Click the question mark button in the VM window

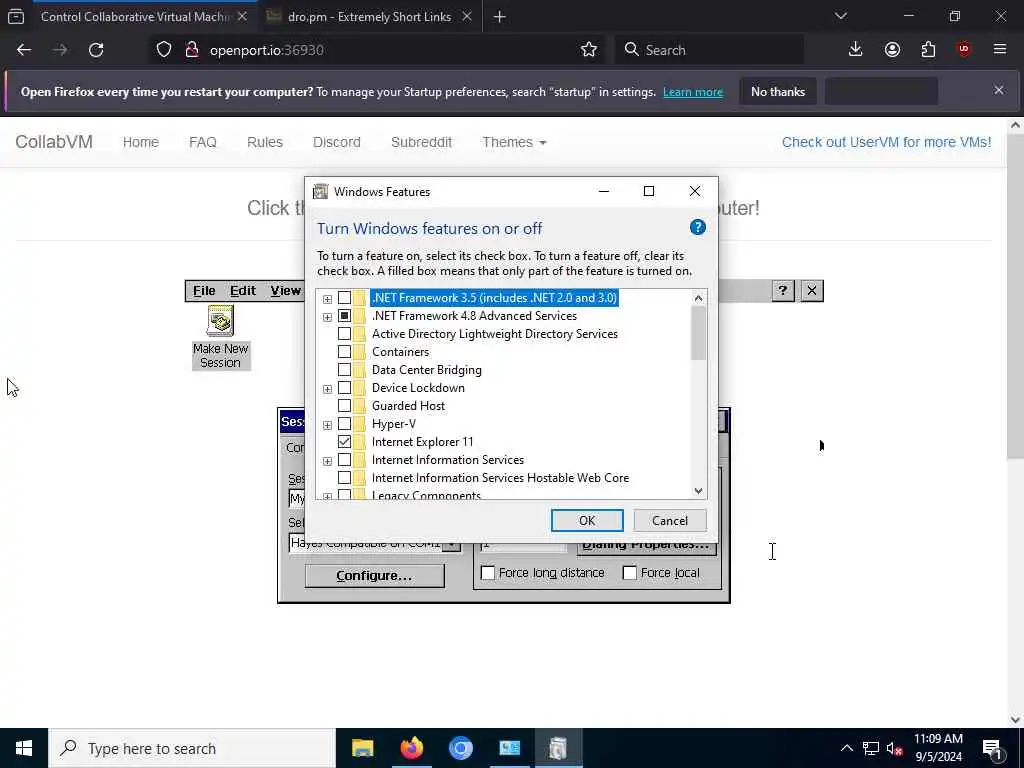(x=782, y=291)
